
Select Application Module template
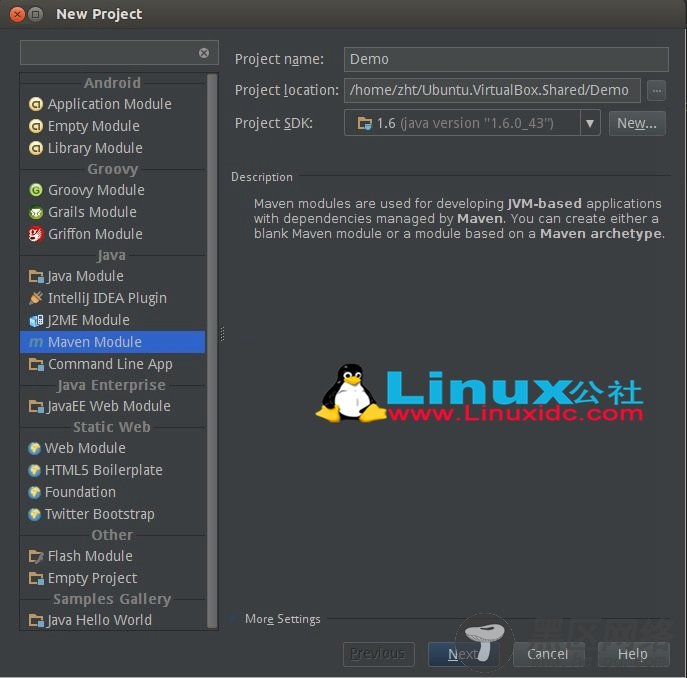point(112,104)
